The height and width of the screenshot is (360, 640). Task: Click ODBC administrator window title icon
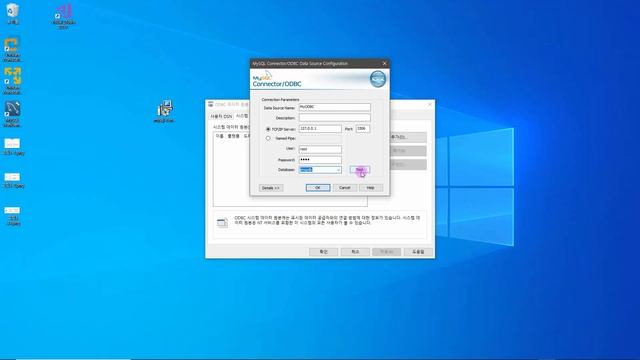(211, 104)
